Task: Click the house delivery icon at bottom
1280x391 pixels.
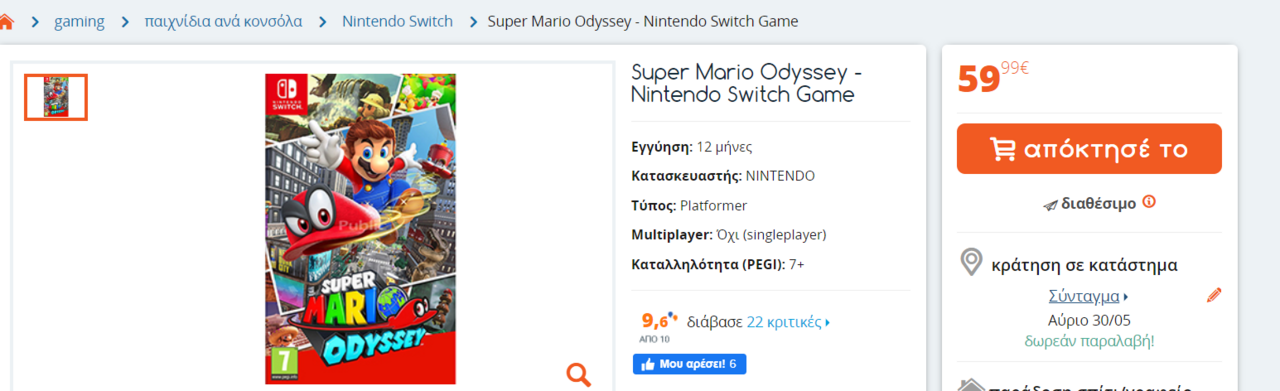Action: pos(970,386)
